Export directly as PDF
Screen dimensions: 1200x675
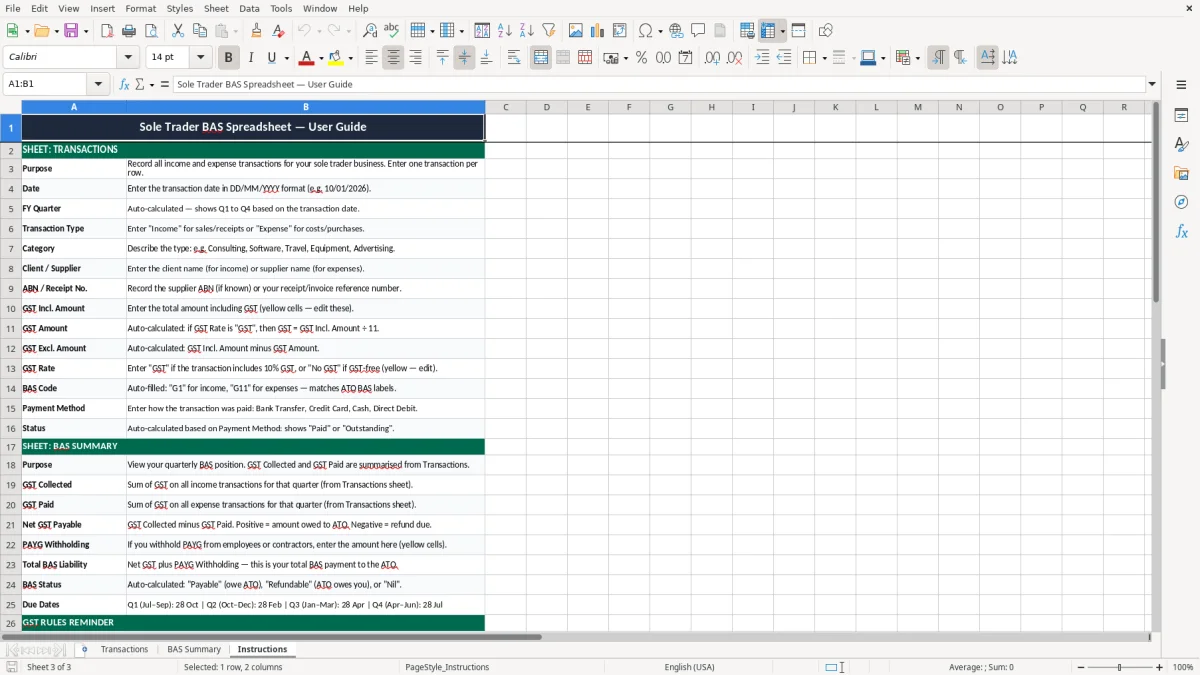[x=106, y=31]
